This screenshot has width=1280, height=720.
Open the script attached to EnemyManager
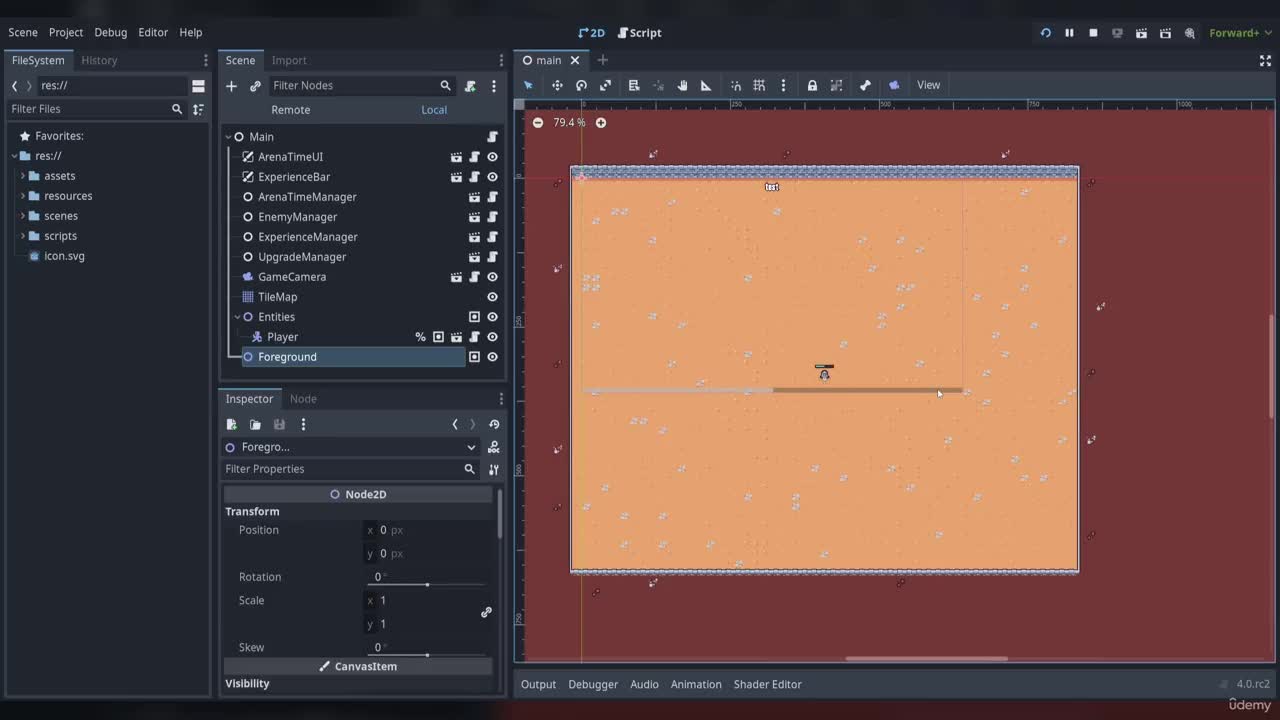(x=492, y=217)
